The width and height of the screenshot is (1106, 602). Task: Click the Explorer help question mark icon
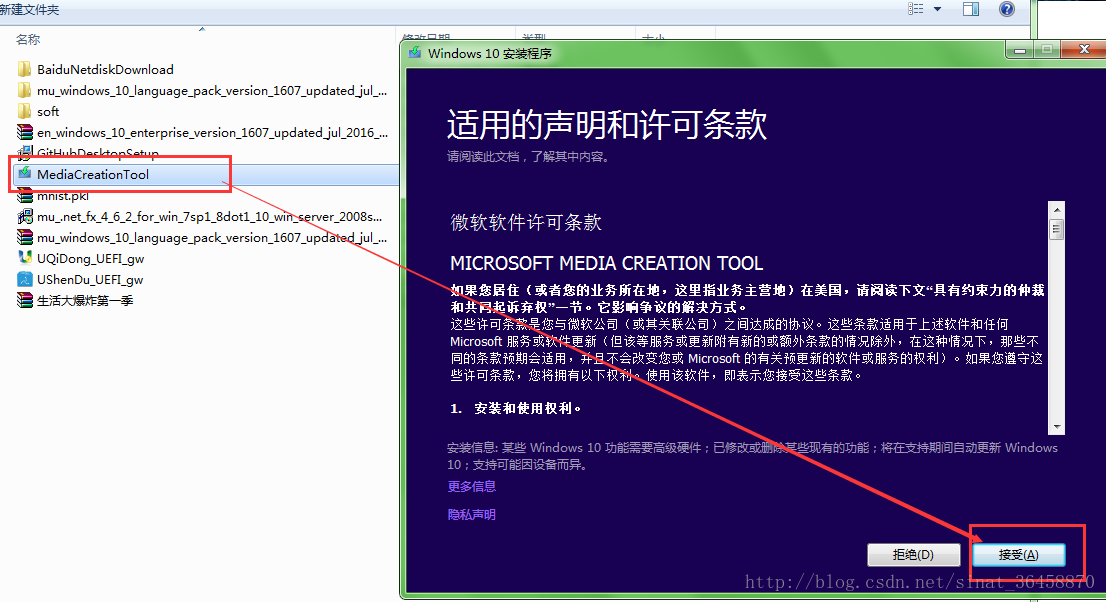(1007, 9)
